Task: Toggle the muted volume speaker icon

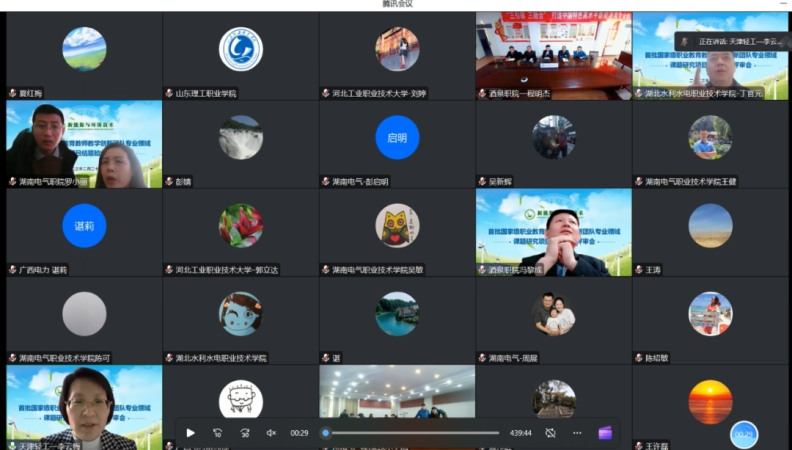Action: click(271, 433)
